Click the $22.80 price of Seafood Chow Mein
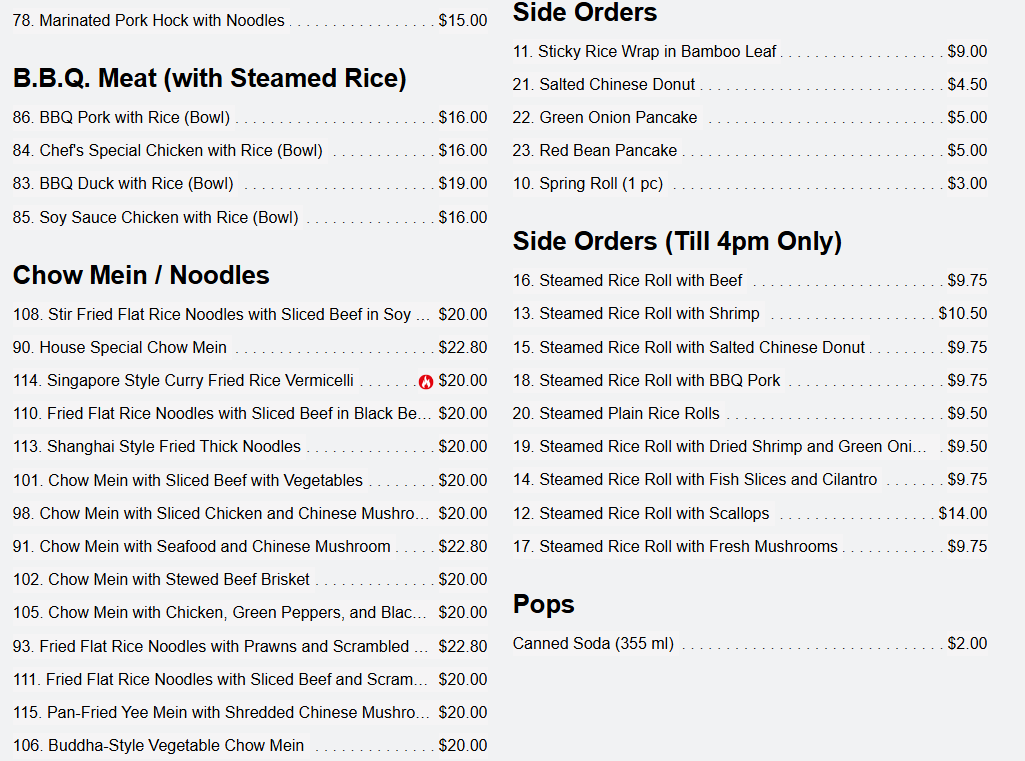 point(463,547)
